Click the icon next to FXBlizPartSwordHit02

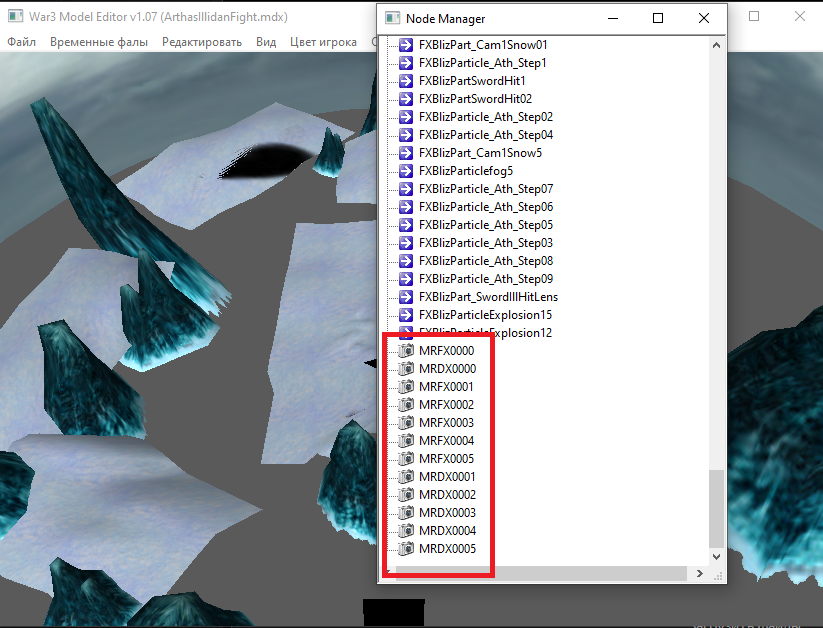point(406,99)
